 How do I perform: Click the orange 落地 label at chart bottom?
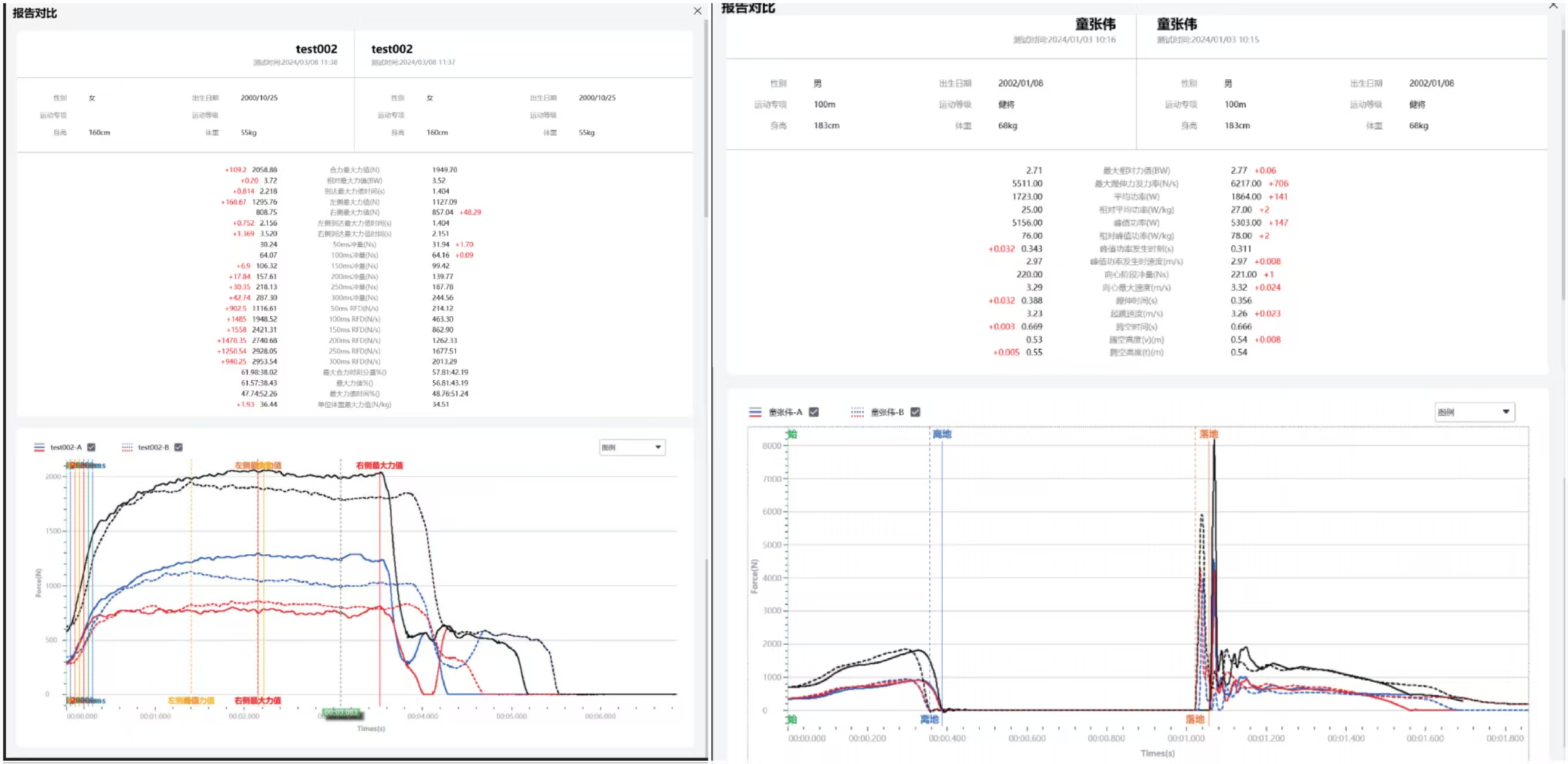pos(1194,719)
